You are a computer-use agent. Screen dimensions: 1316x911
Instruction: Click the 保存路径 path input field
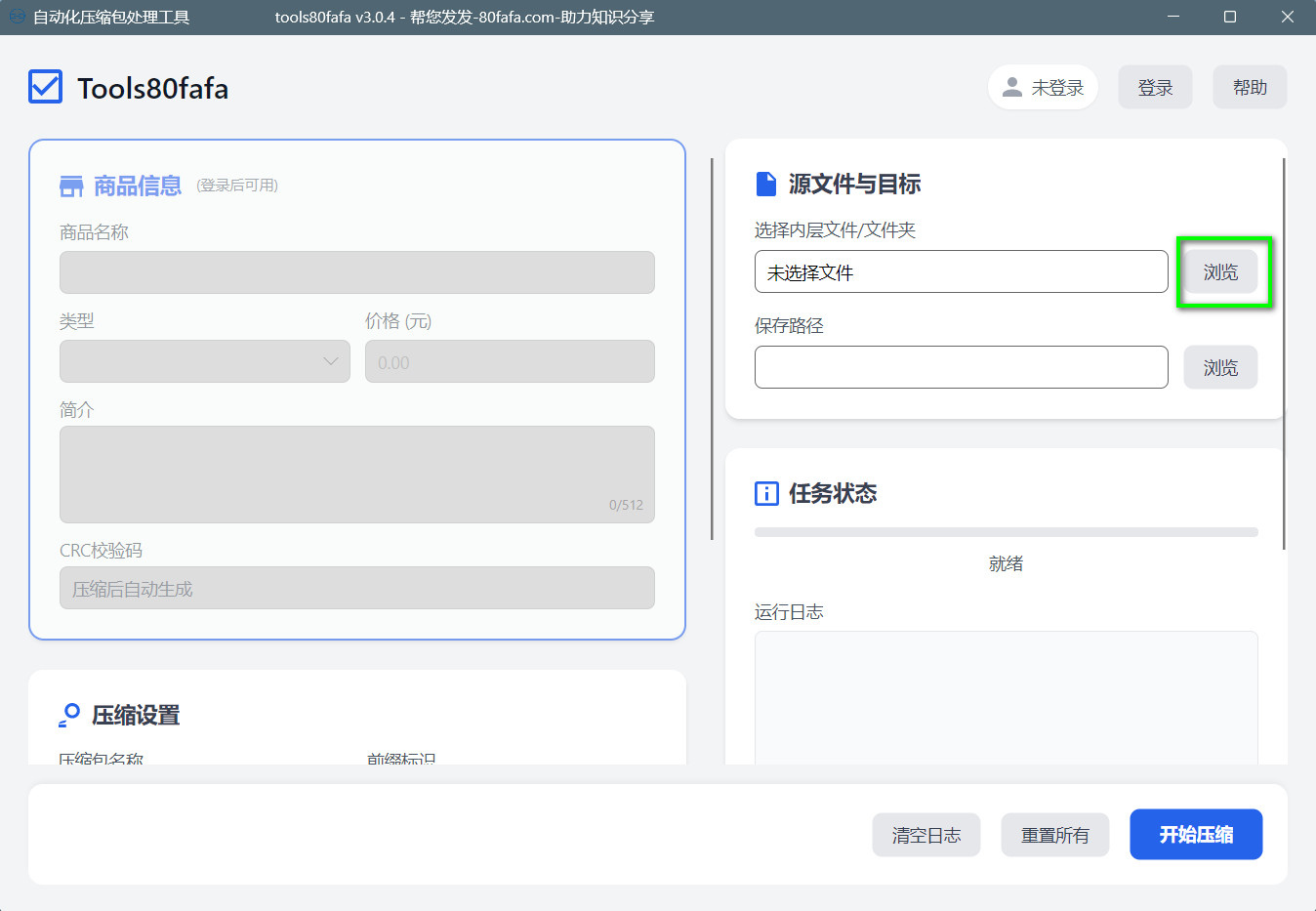(961, 367)
